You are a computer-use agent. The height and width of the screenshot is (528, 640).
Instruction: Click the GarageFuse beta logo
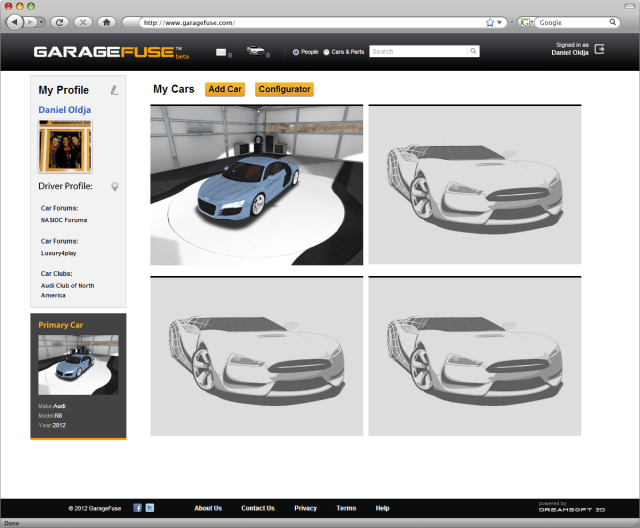click(111, 52)
